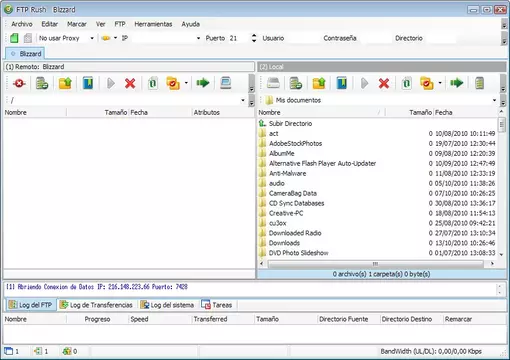Click the green transfer arrow in remote pane
The height and width of the screenshot is (360, 510).
pos(203,83)
